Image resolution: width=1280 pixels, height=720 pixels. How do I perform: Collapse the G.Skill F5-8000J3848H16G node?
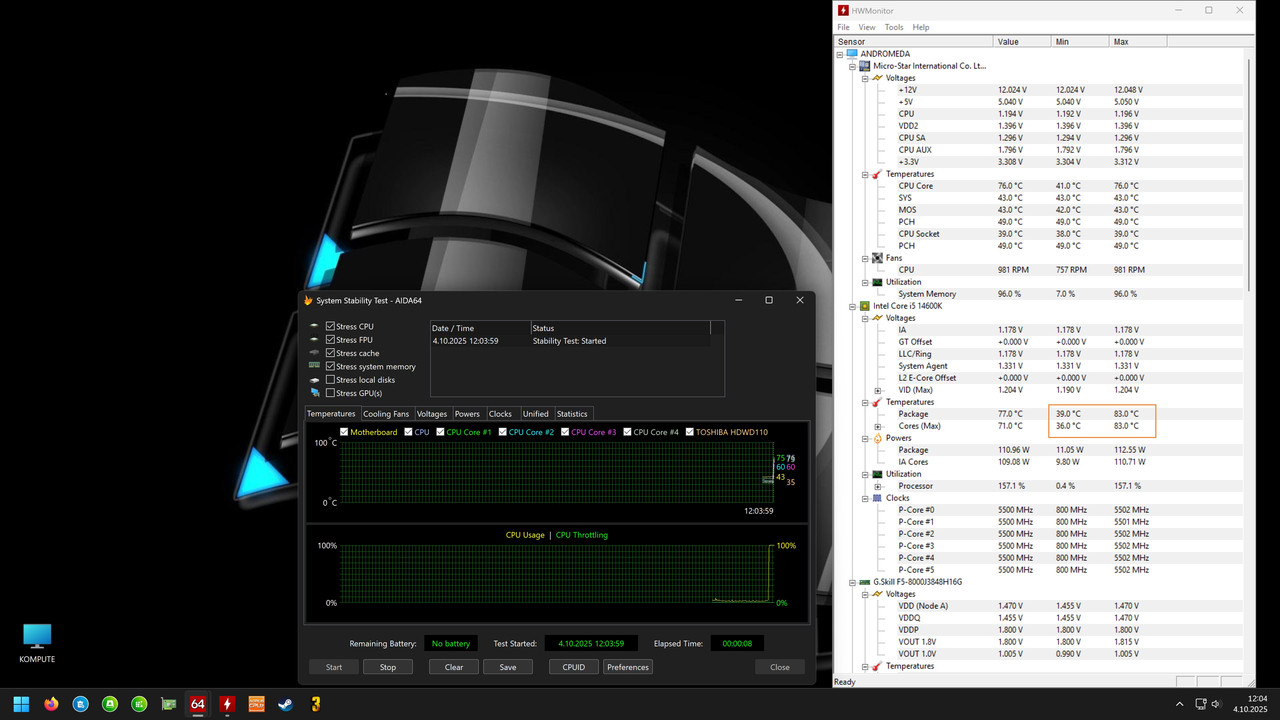click(852, 582)
